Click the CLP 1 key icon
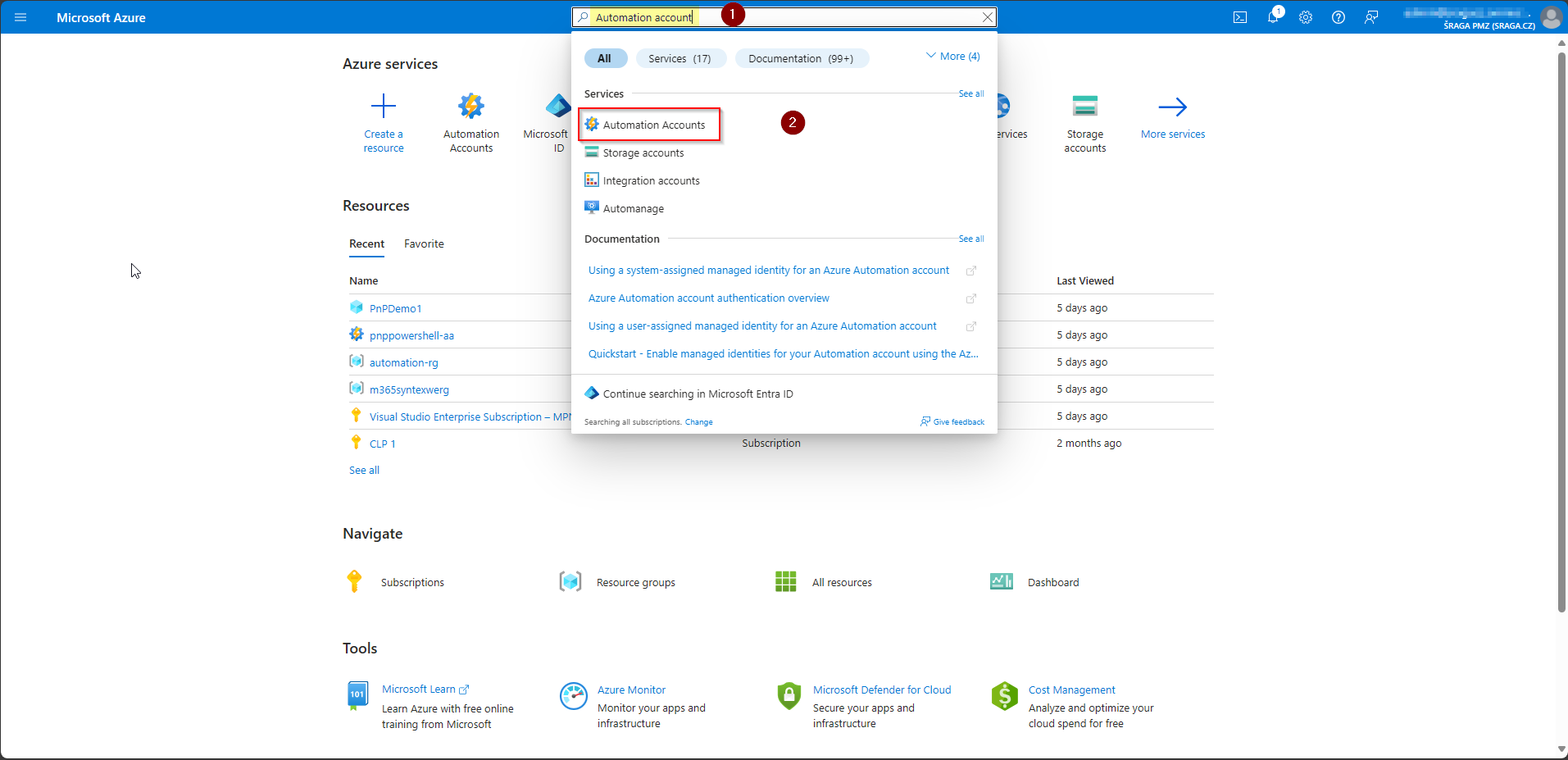This screenshot has width=1568, height=760. pyautogui.click(x=356, y=443)
